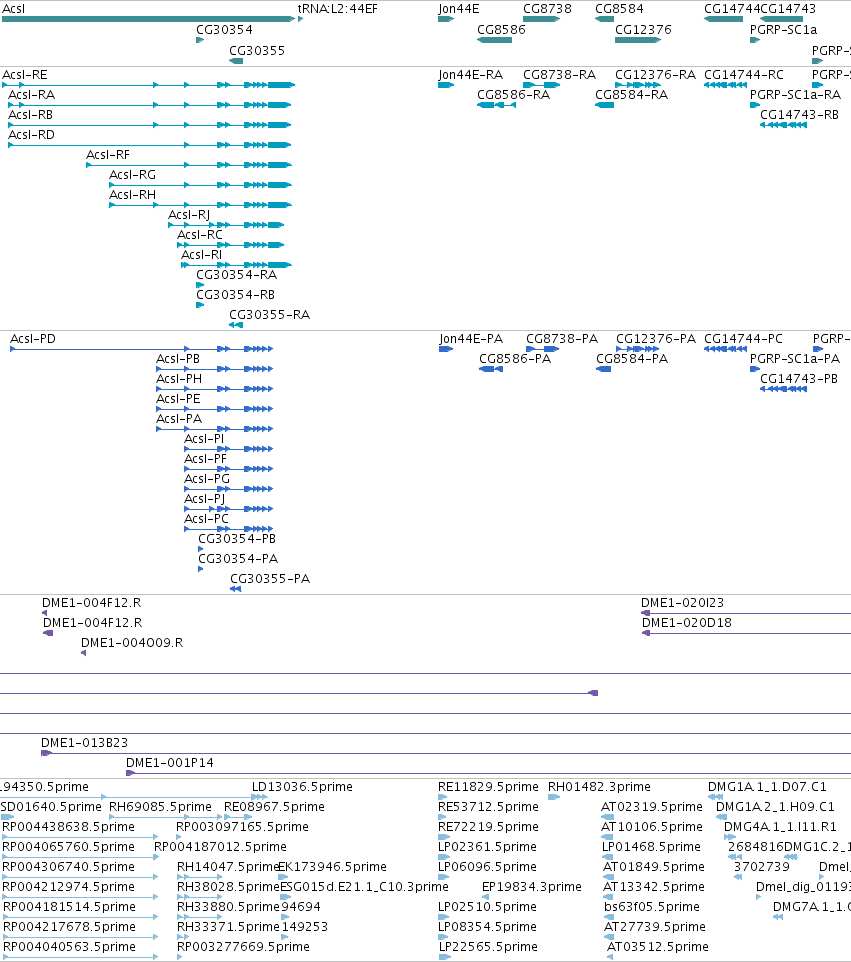Select the Acsl-RF transcript label
851x962 pixels.
pyautogui.click(x=108, y=155)
